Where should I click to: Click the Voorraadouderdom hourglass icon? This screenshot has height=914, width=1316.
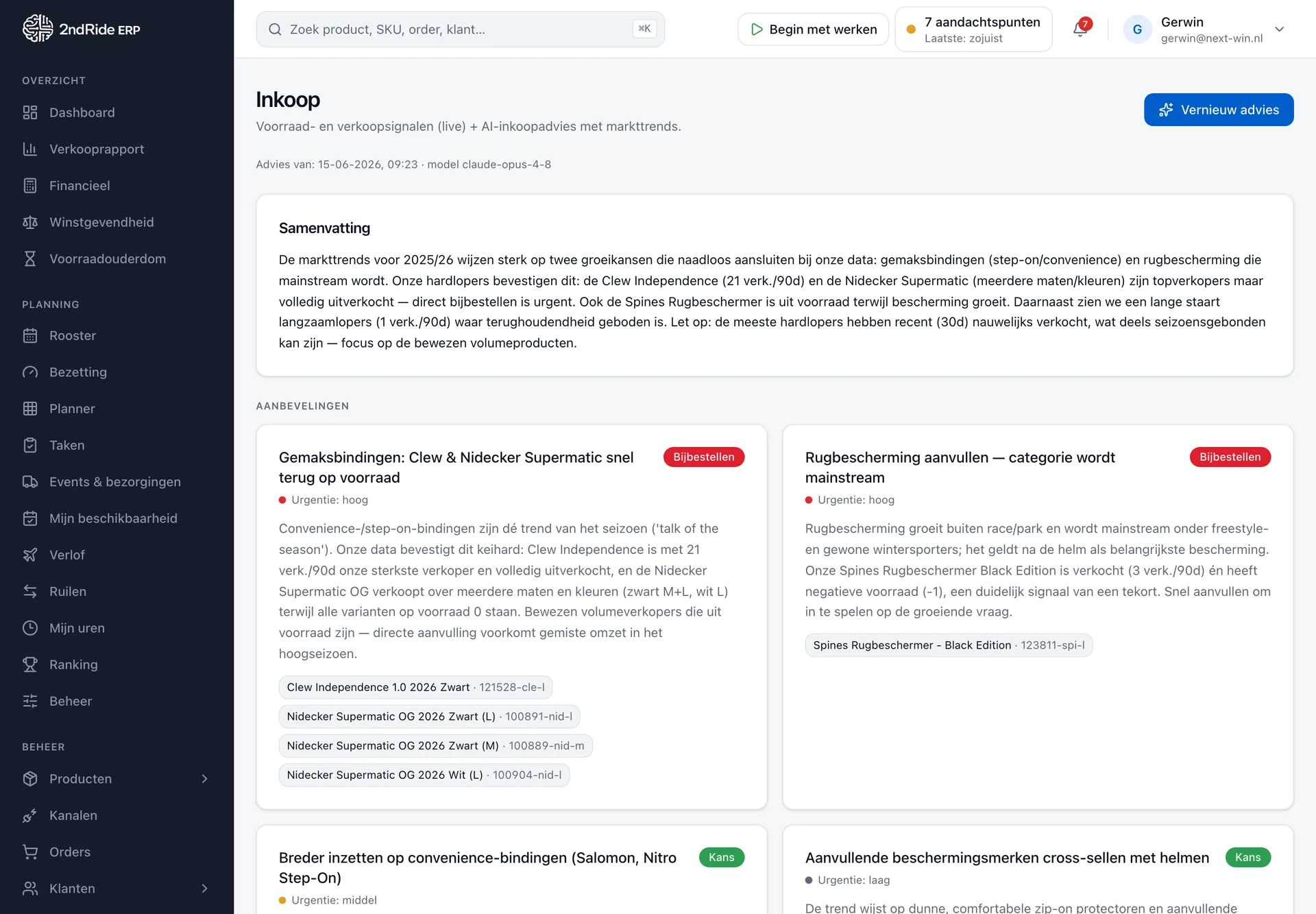point(30,258)
